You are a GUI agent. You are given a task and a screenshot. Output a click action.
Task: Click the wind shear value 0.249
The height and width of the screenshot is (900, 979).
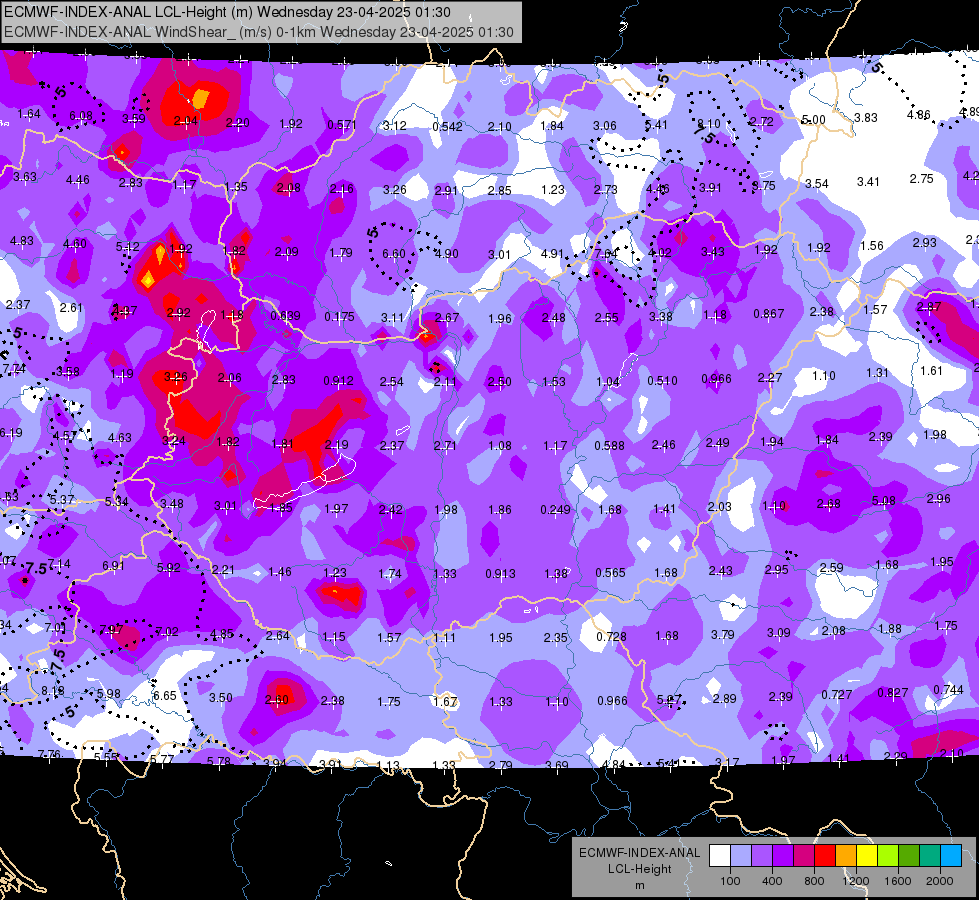[556, 510]
